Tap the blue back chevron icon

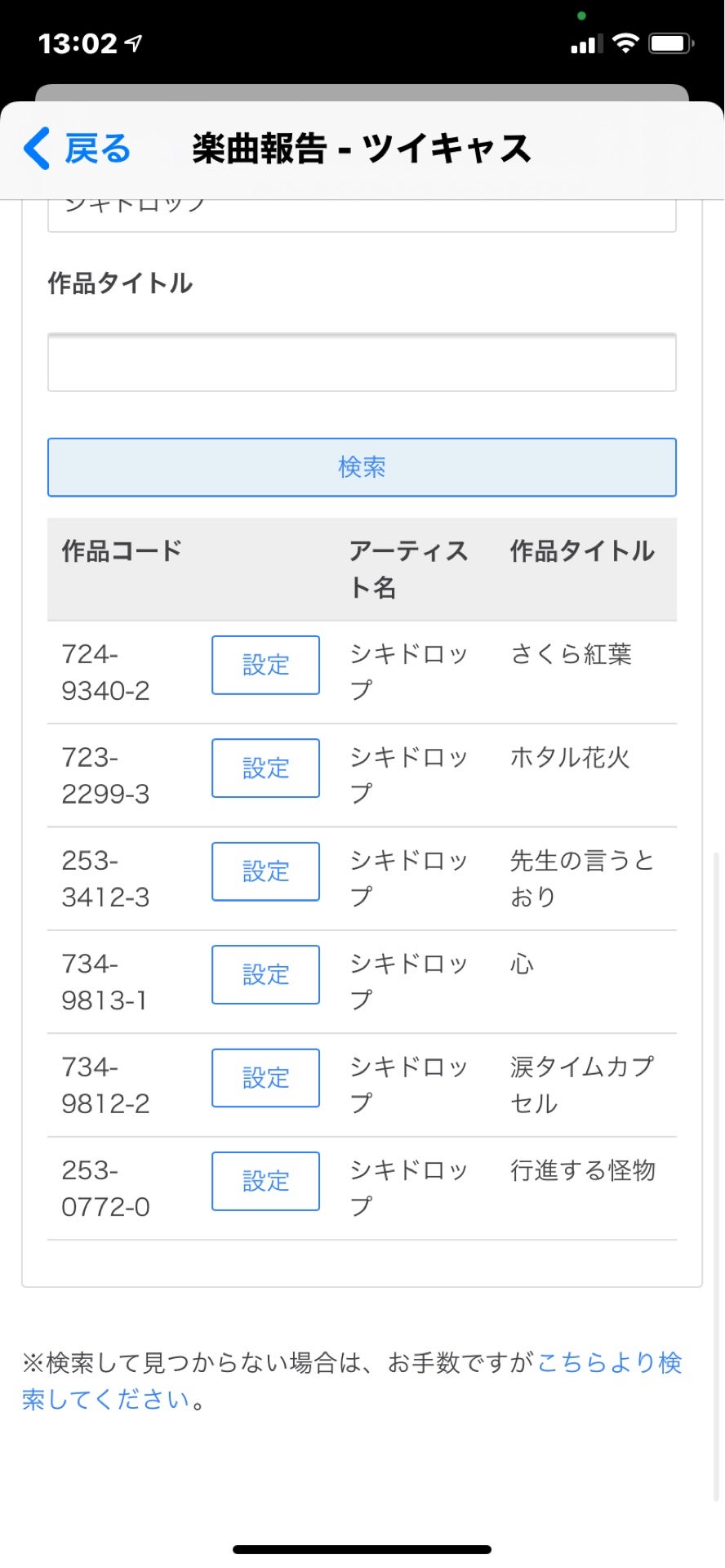(x=38, y=149)
